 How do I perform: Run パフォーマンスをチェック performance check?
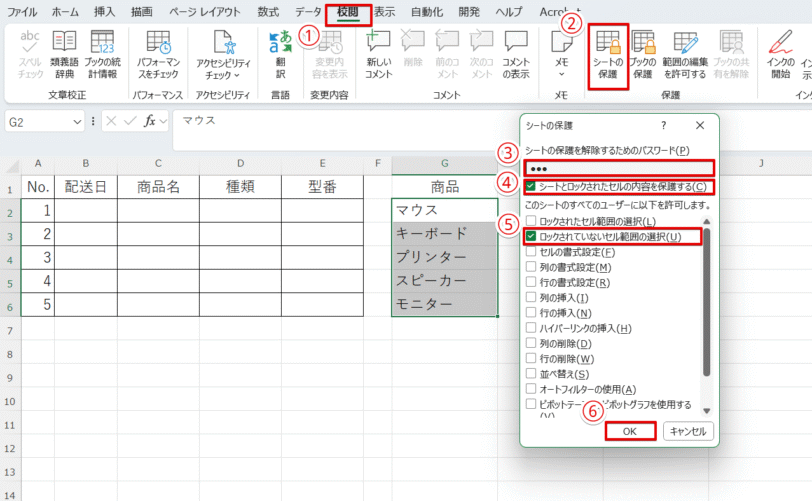pos(158,54)
